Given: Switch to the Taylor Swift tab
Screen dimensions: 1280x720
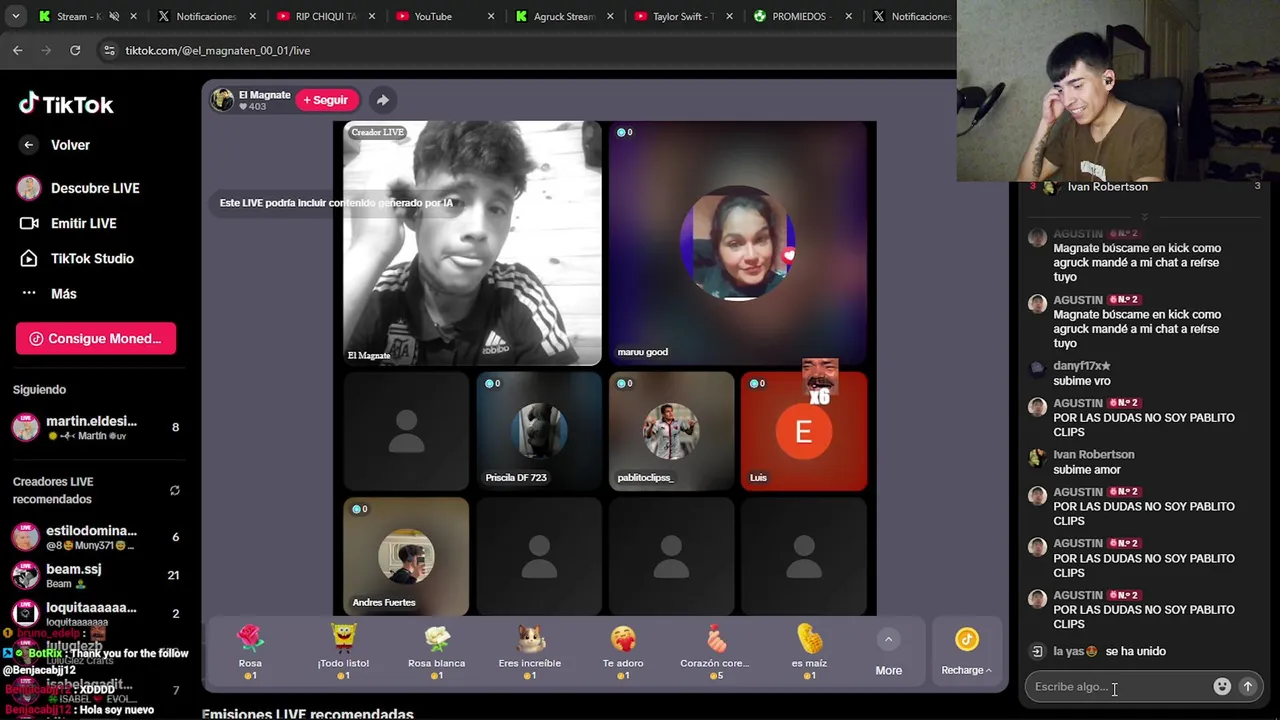Looking at the screenshot, I should (x=682, y=16).
